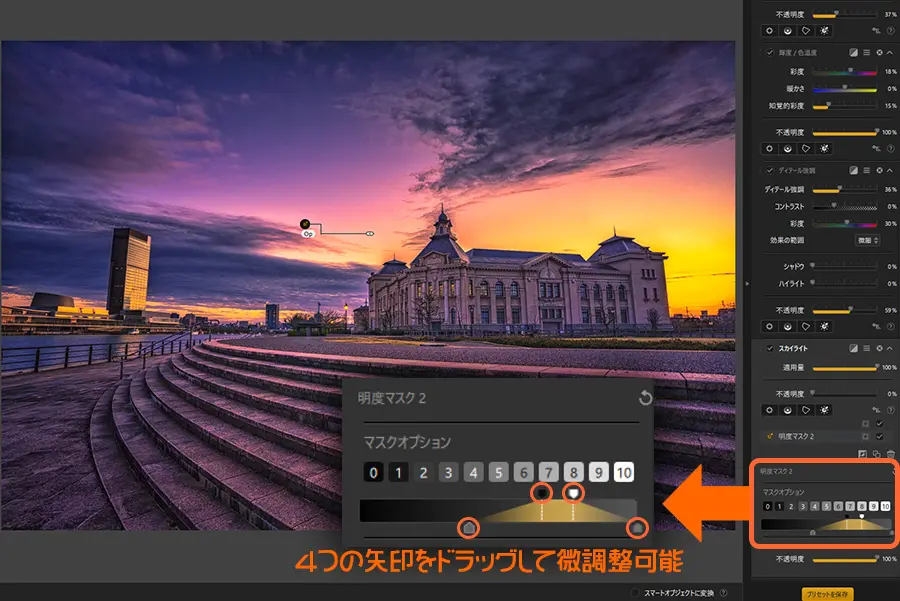Adjust 彩度 slider showing 30%

tap(844, 224)
